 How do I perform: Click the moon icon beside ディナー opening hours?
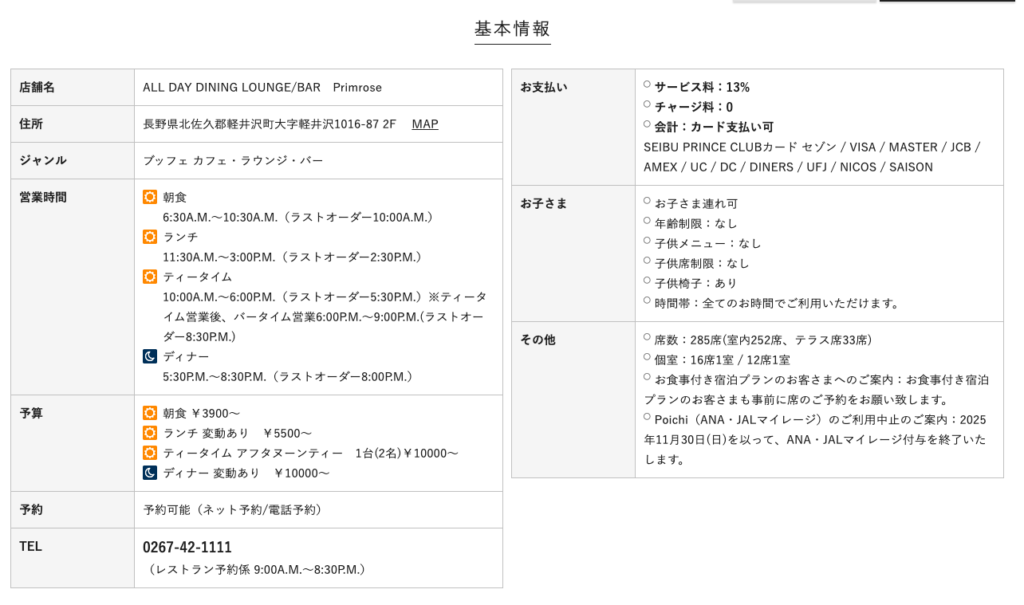coord(150,356)
